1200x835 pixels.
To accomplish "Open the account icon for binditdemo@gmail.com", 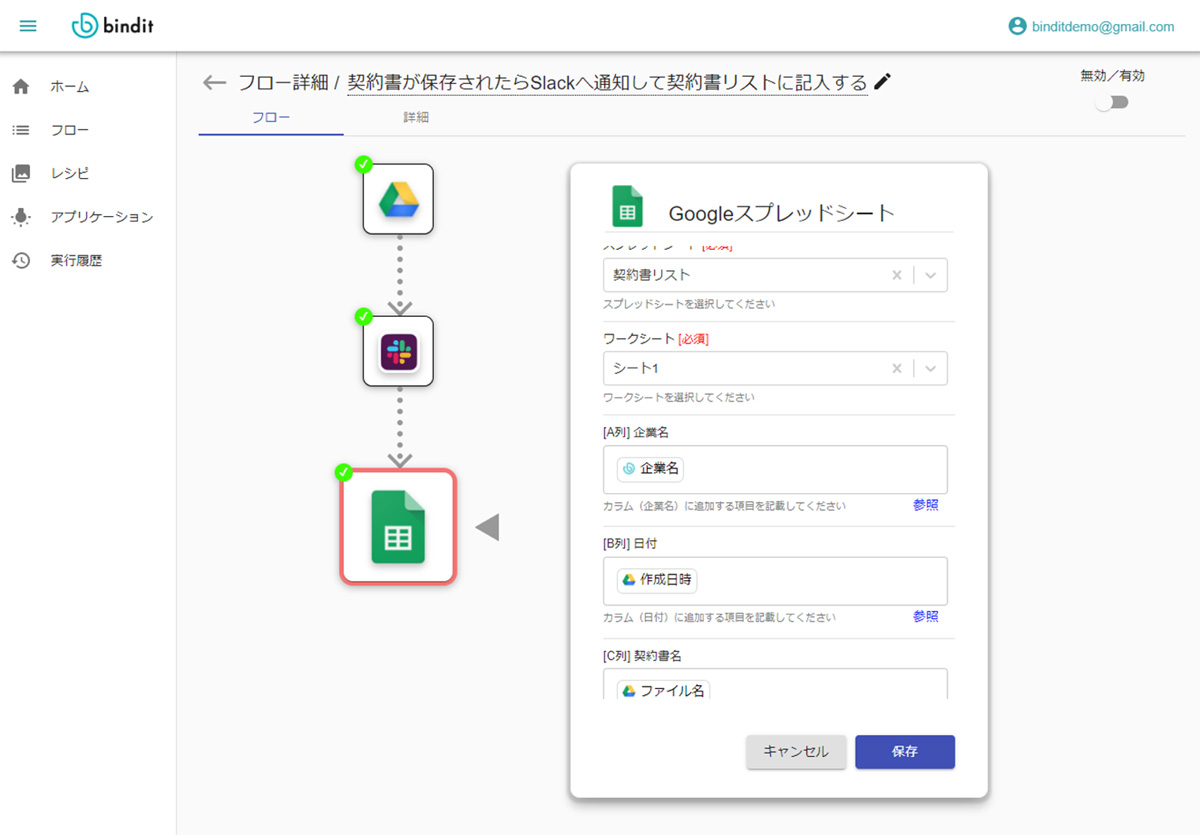I will click(x=1018, y=26).
